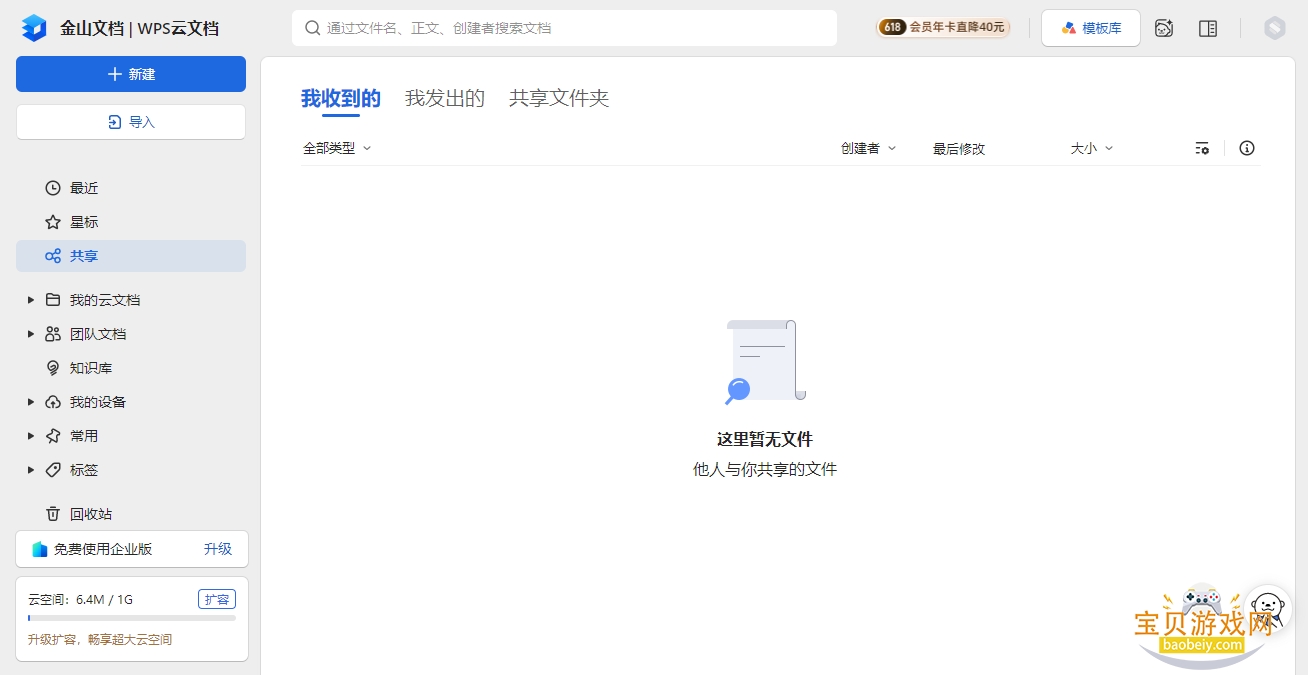The image size is (1308, 675).
Task: Click the Kingsoft Docs logo icon
Action: point(34,28)
